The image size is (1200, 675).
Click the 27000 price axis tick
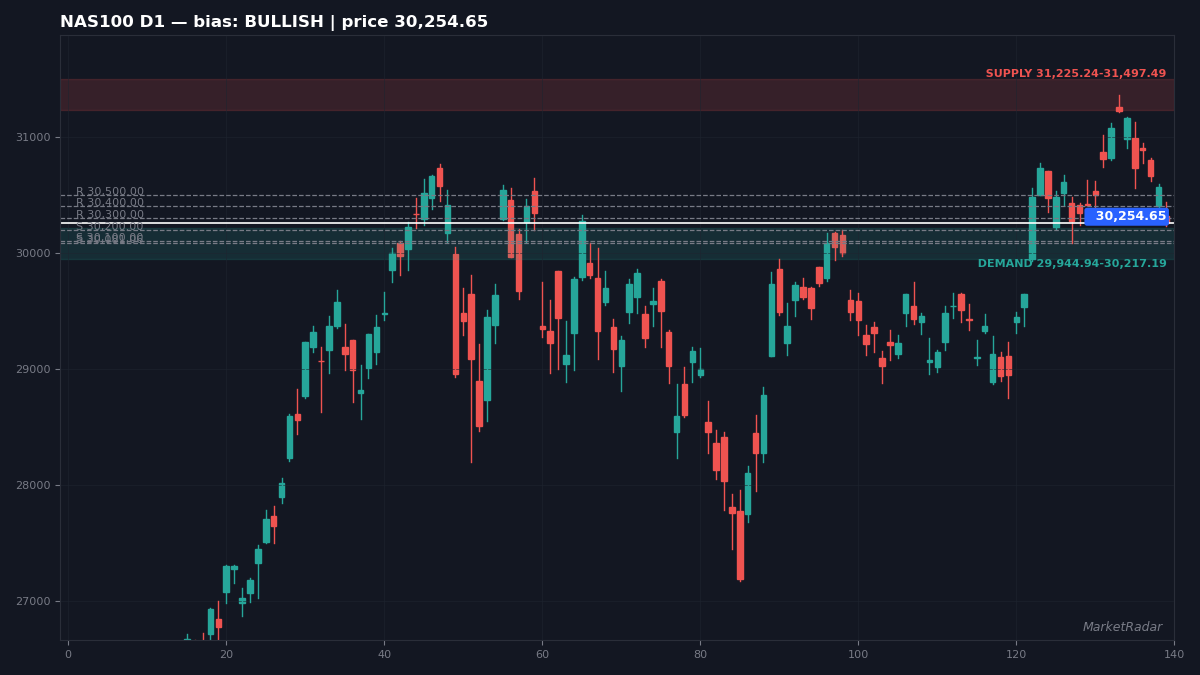(34, 602)
